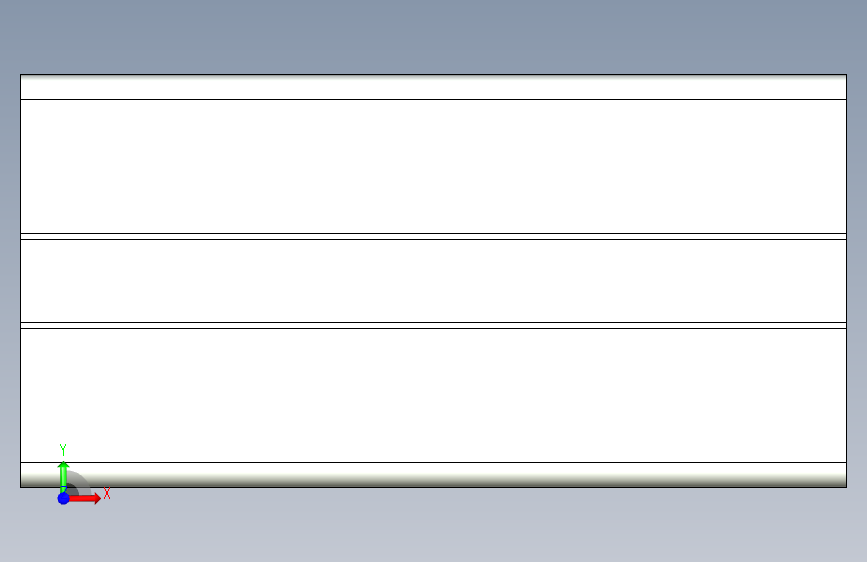Click empty background above the model
This screenshot has width=867, height=562.
point(434,36)
